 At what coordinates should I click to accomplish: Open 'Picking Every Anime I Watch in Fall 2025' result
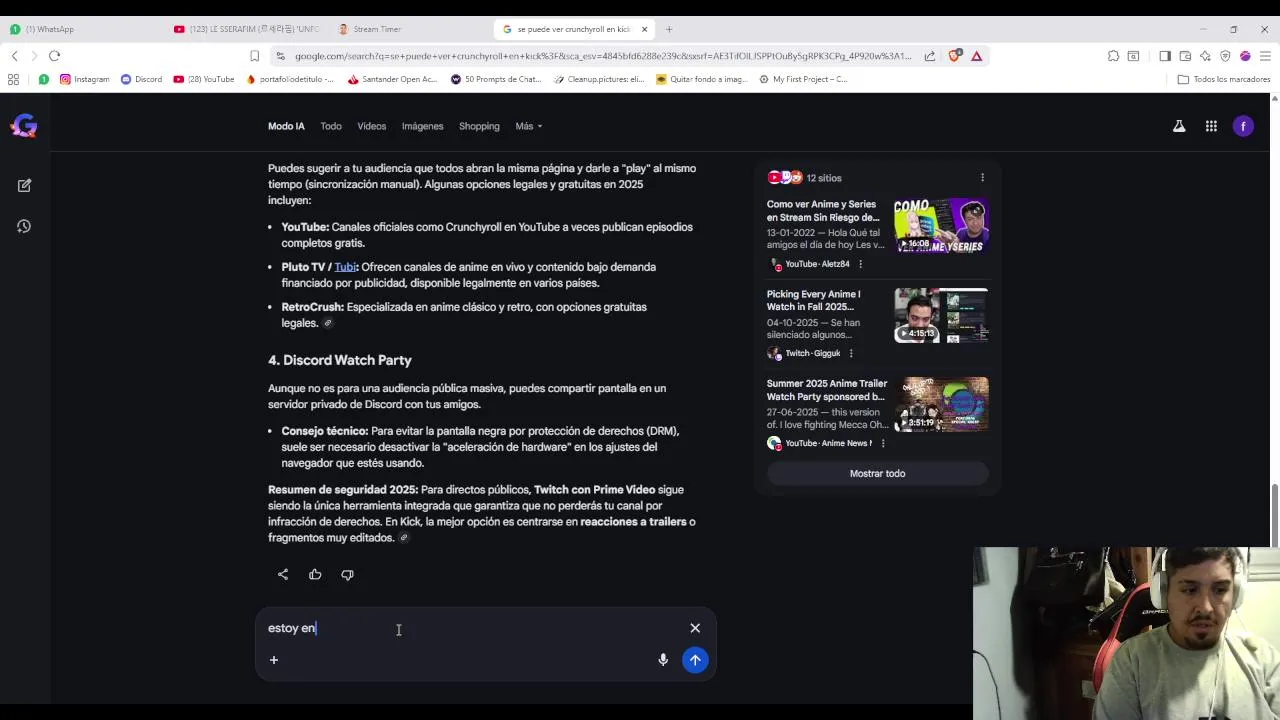tap(814, 300)
